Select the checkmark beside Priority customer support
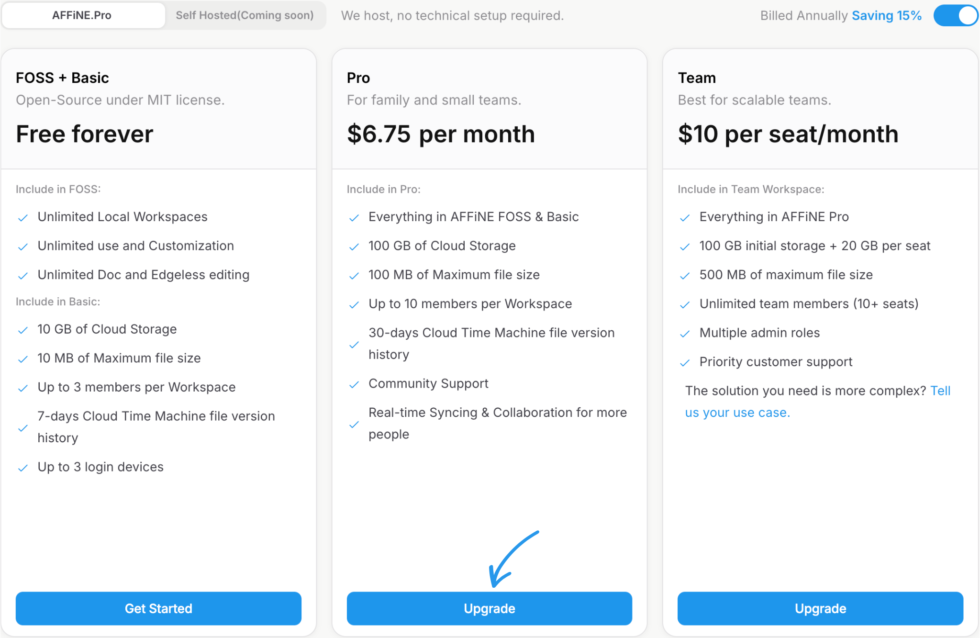The width and height of the screenshot is (980, 638). click(x=684, y=361)
